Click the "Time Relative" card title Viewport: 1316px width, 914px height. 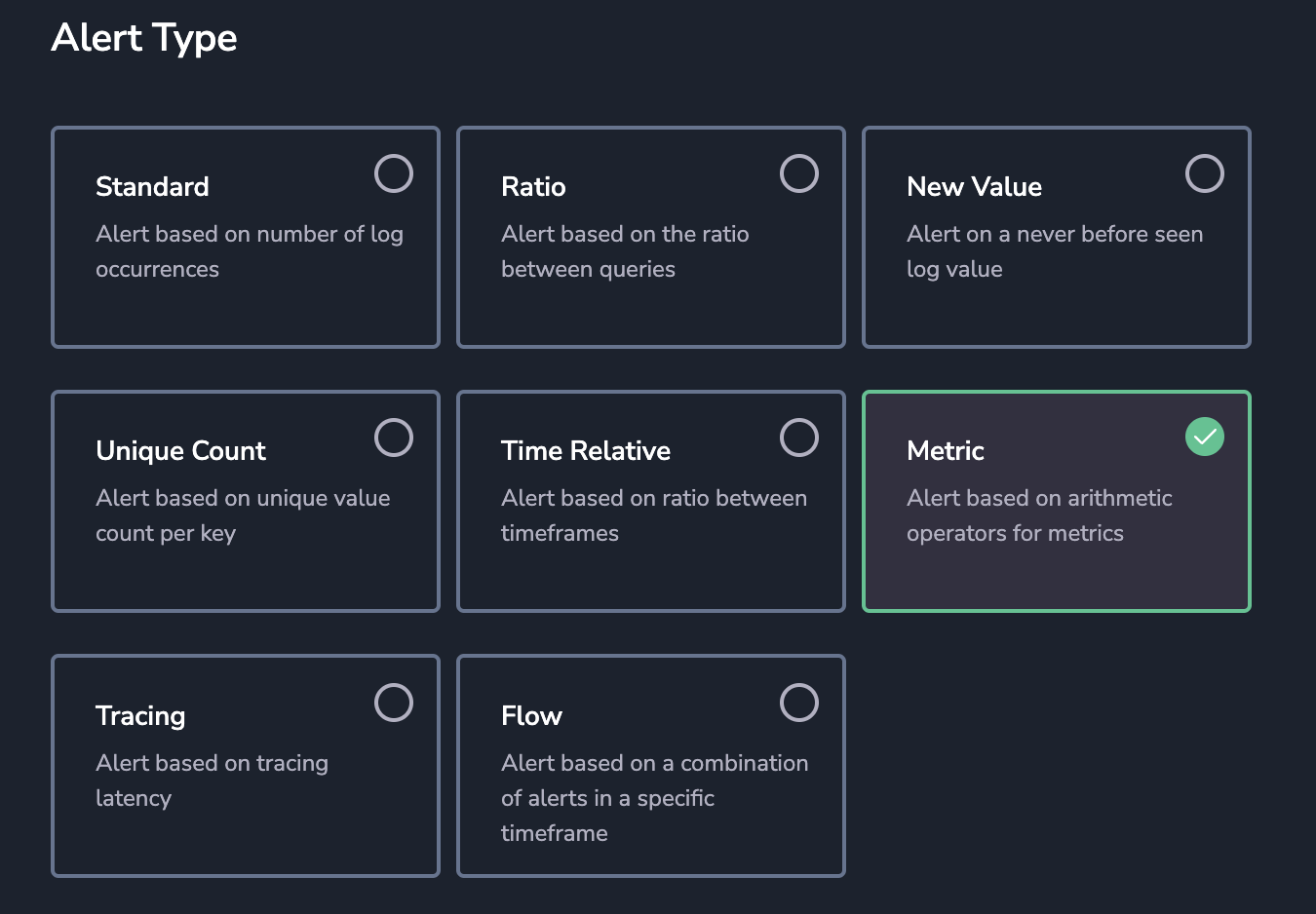coord(585,451)
